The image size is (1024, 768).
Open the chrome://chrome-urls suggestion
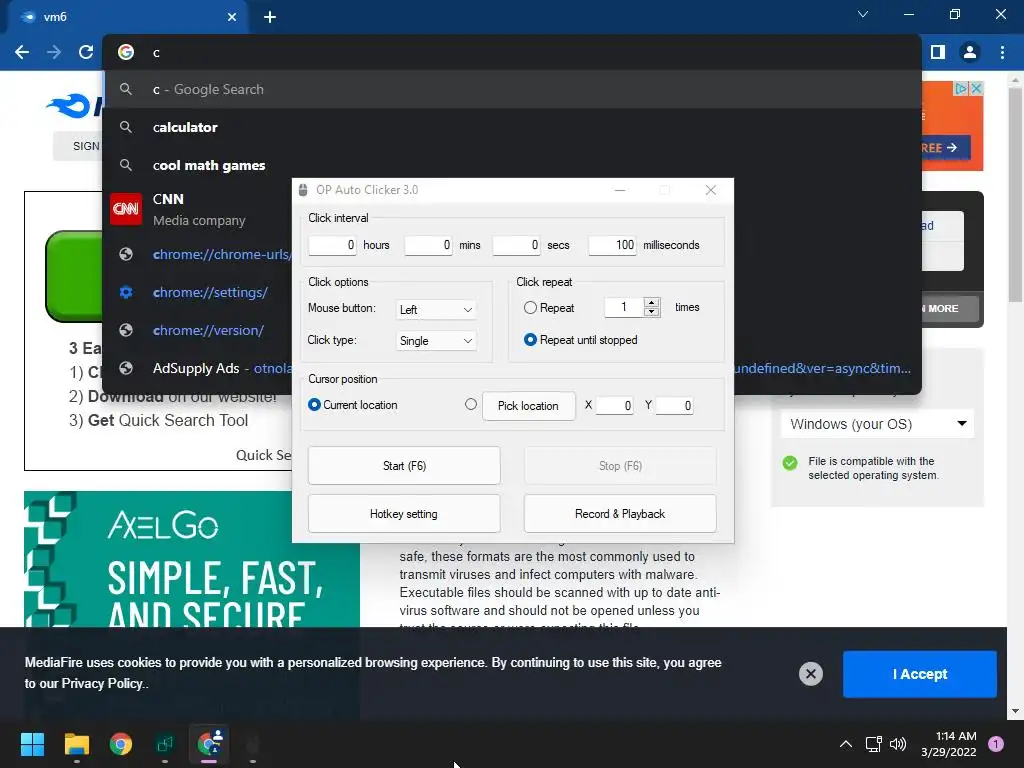click(x=199, y=254)
